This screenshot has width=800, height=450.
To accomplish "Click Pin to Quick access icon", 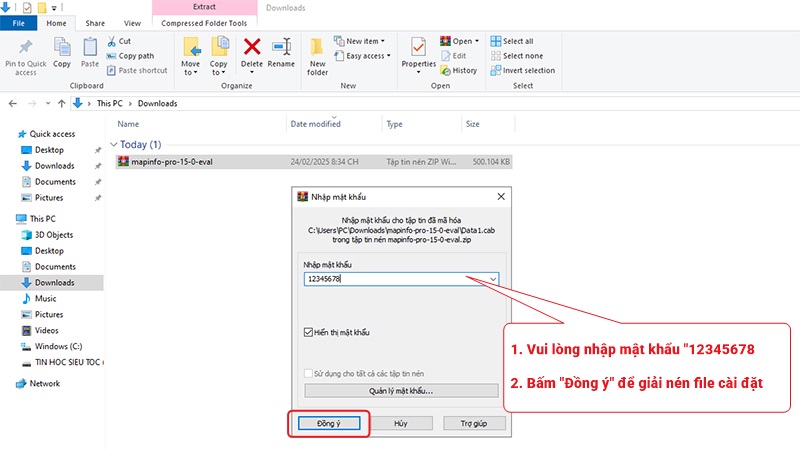I will click(26, 47).
